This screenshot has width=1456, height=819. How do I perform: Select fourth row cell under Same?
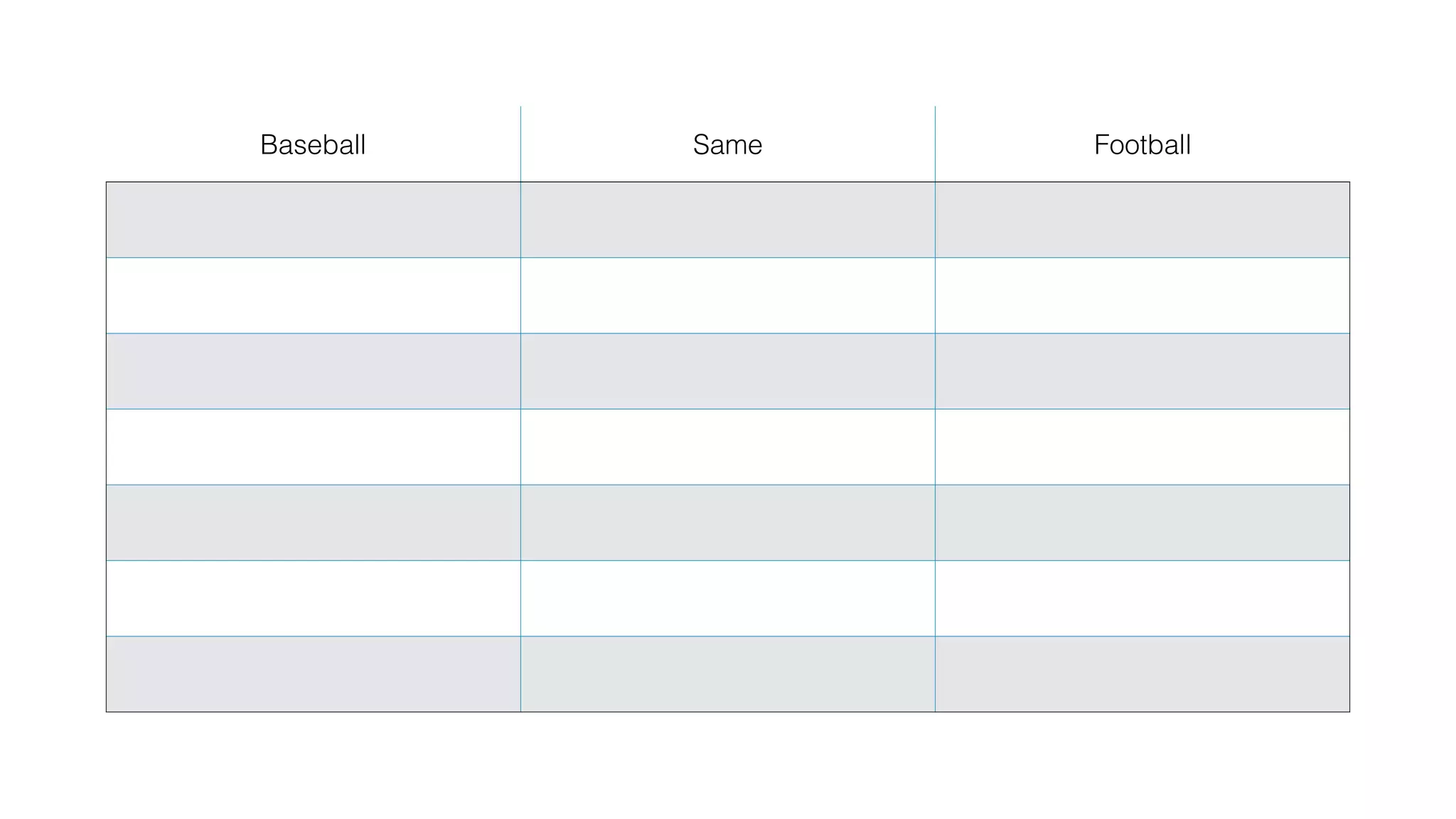[727, 446]
